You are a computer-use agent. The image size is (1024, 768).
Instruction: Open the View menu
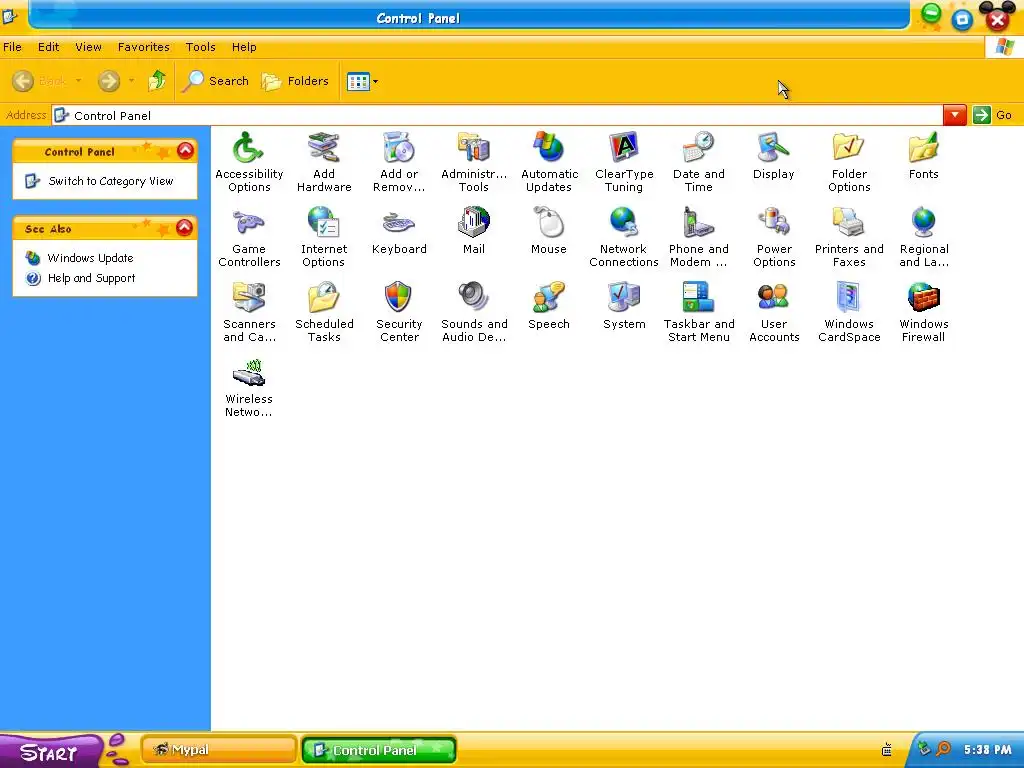tap(88, 47)
